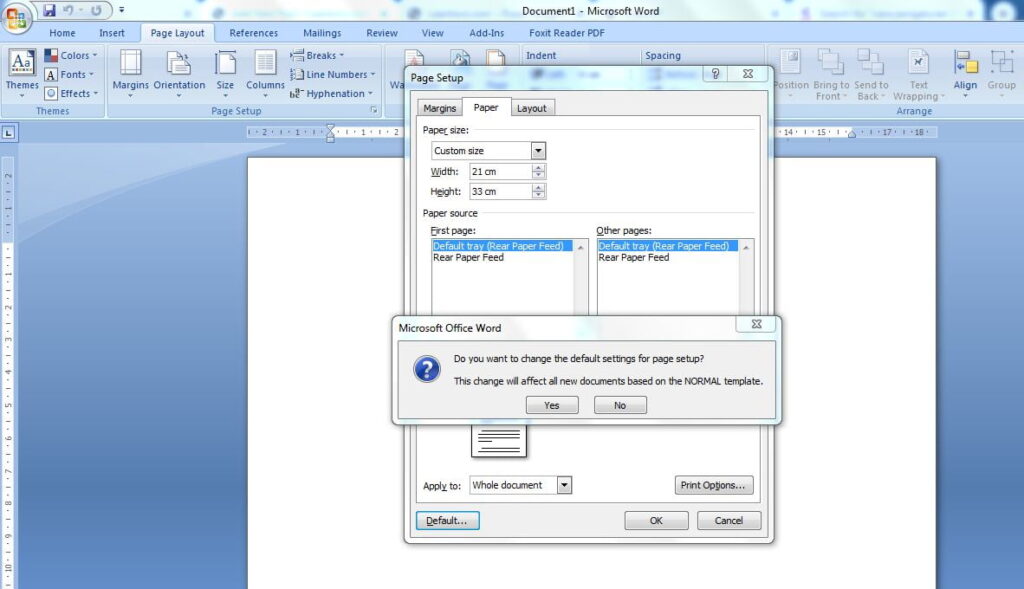Open theme Fonts dropdown
Viewport: 1024px width, 589px height.
70,74
